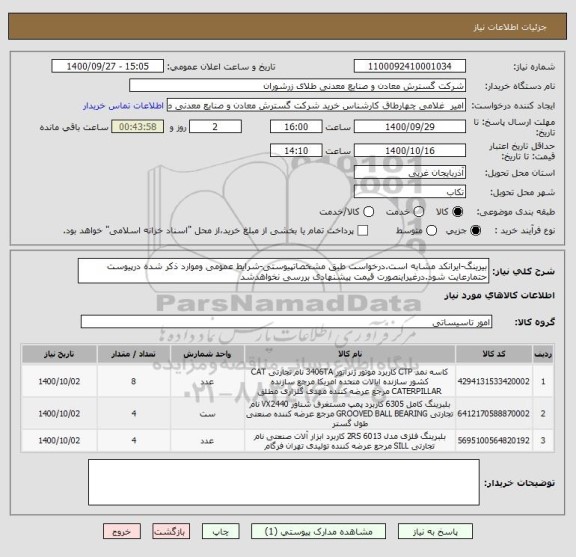Click the واحد شمارش column header
The height and width of the screenshot is (557, 576).
(x=207, y=354)
